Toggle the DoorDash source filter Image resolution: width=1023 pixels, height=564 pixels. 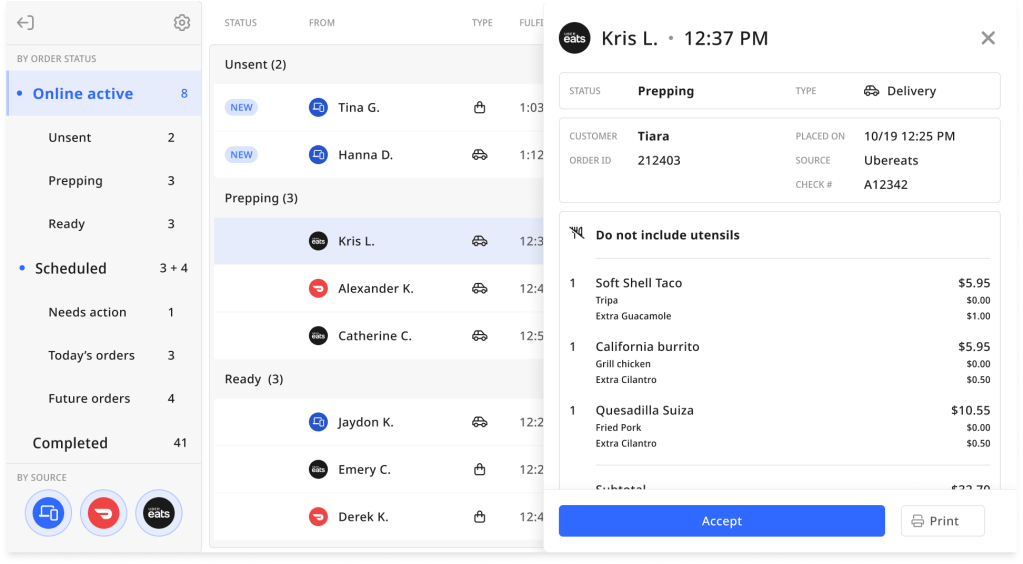103,514
